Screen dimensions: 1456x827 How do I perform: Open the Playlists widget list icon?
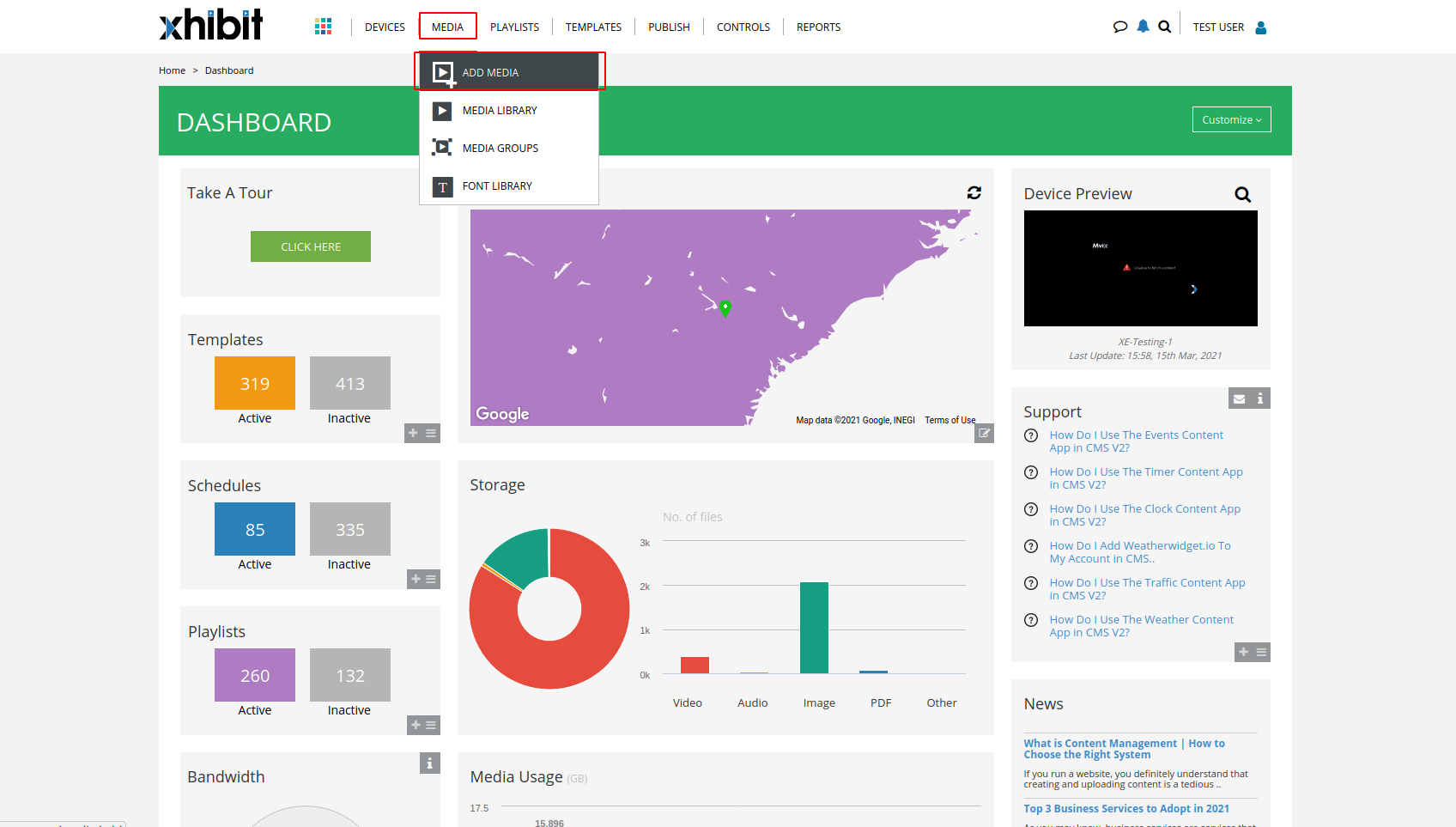point(431,726)
